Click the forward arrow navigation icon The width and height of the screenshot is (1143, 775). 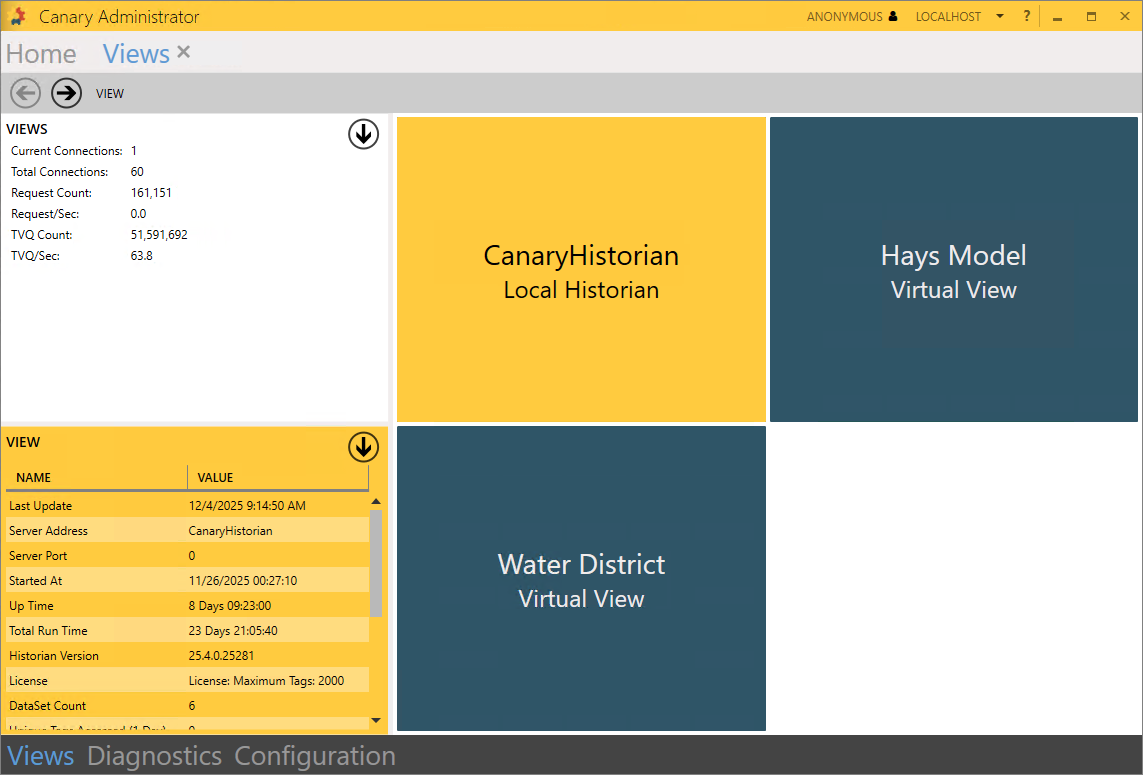click(x=67, y=93)
